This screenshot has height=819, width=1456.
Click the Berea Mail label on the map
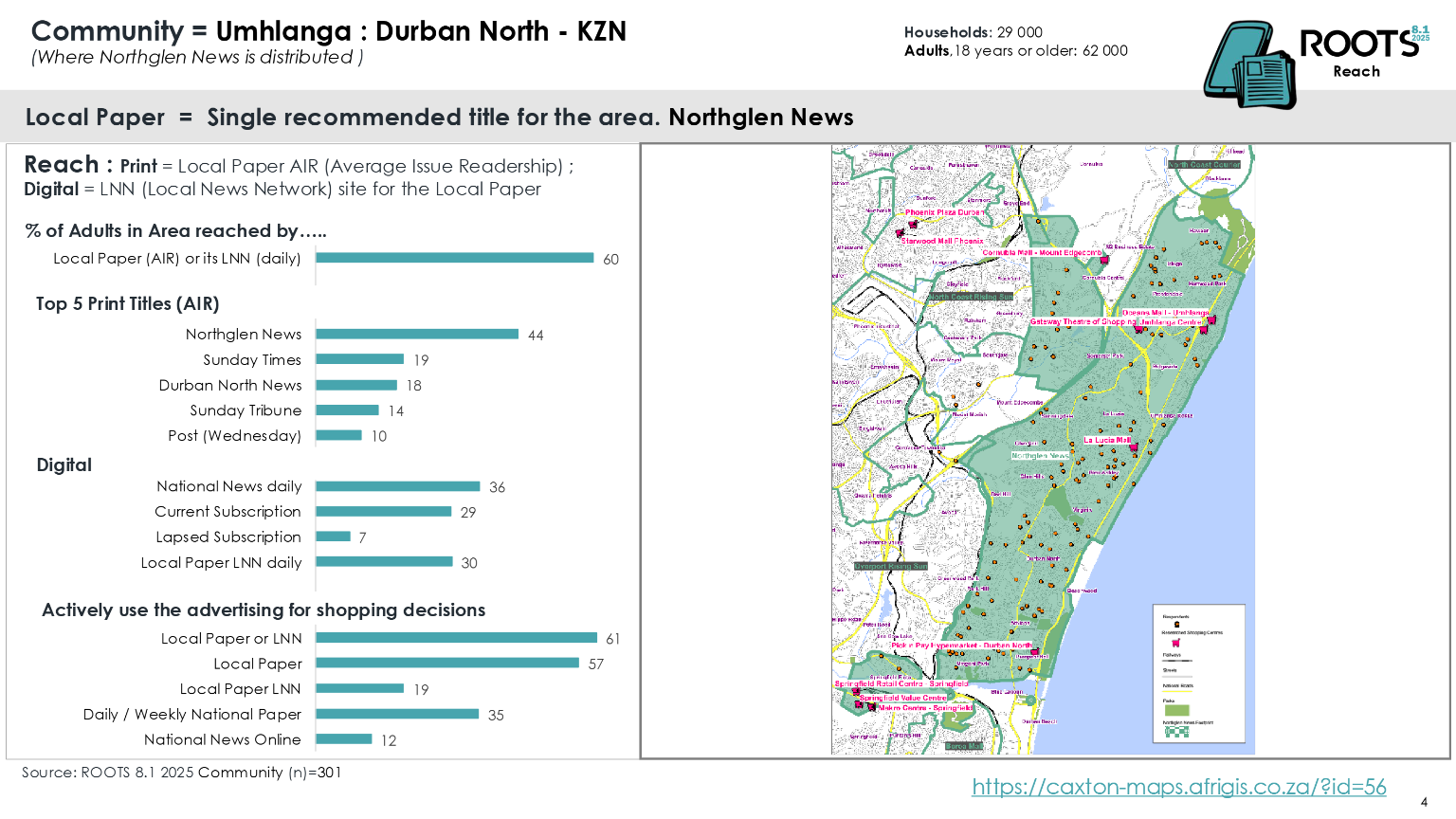tap(963, 746)
